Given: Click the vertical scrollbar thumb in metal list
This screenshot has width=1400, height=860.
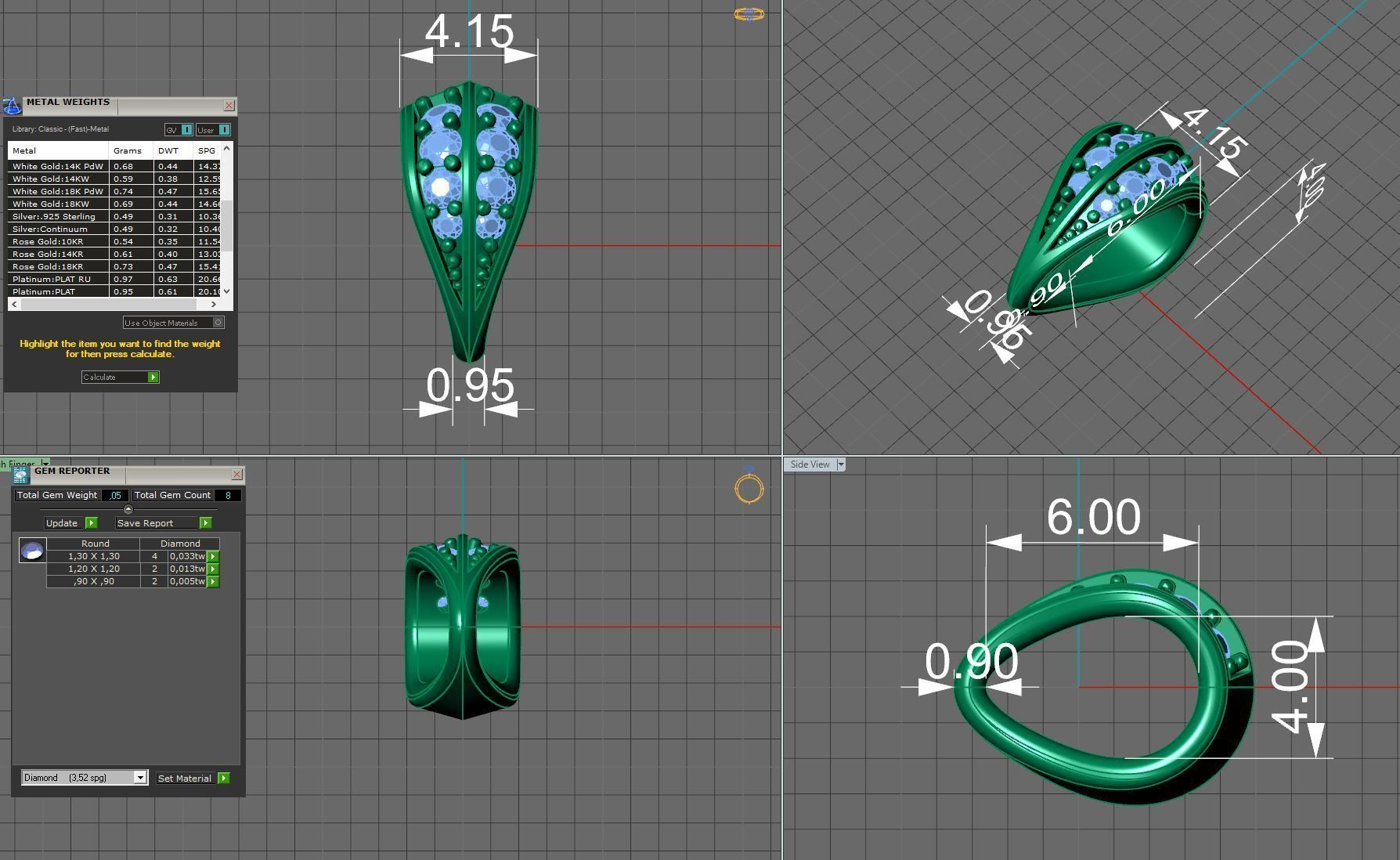Looking at the screenshot, I should tap(227, 226).
